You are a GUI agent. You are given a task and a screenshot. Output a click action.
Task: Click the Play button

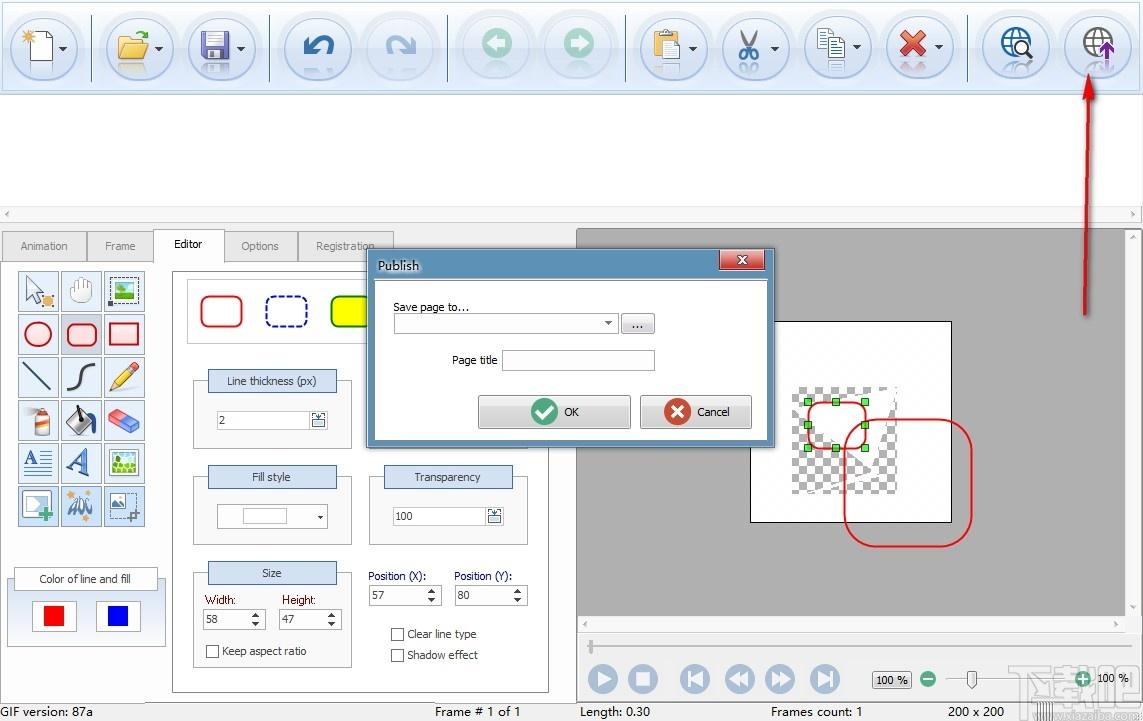pyautogui.click(x=603, y=679)
